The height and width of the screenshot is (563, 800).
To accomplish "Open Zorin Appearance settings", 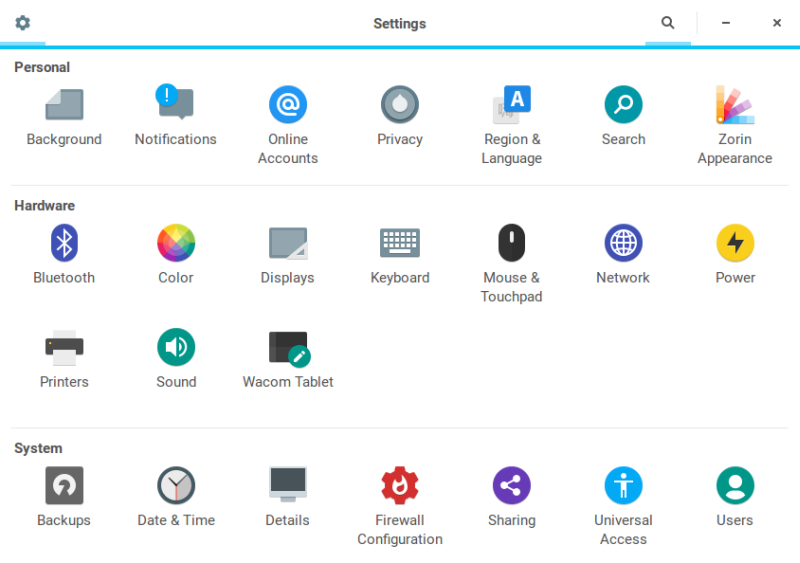I will (x=735, y=105).
